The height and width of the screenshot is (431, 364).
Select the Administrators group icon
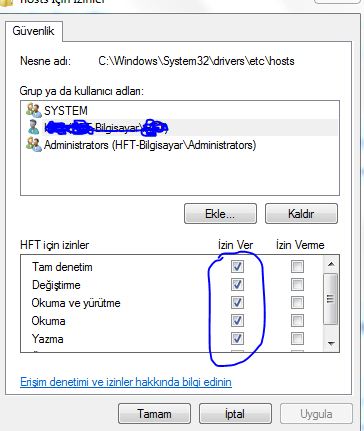click(34, 145)
